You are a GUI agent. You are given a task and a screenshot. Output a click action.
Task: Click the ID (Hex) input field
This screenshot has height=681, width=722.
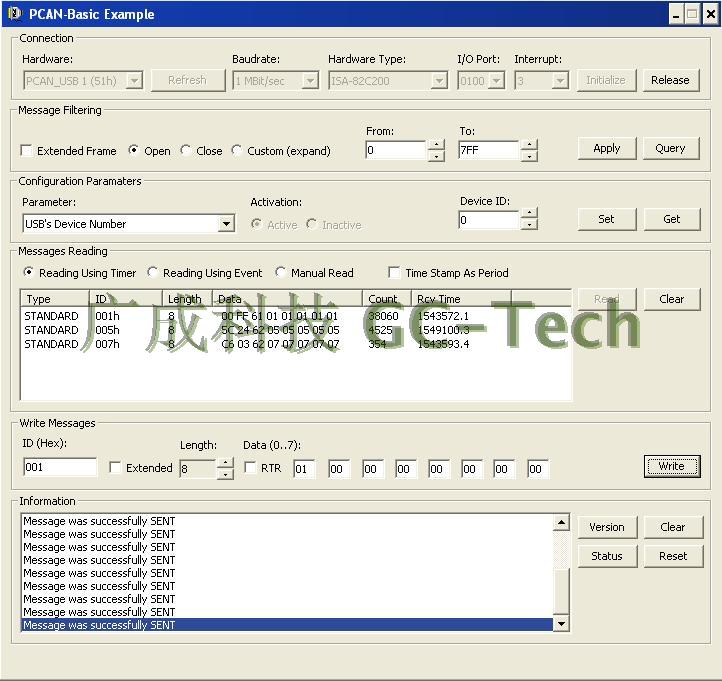tap(59, 468)
